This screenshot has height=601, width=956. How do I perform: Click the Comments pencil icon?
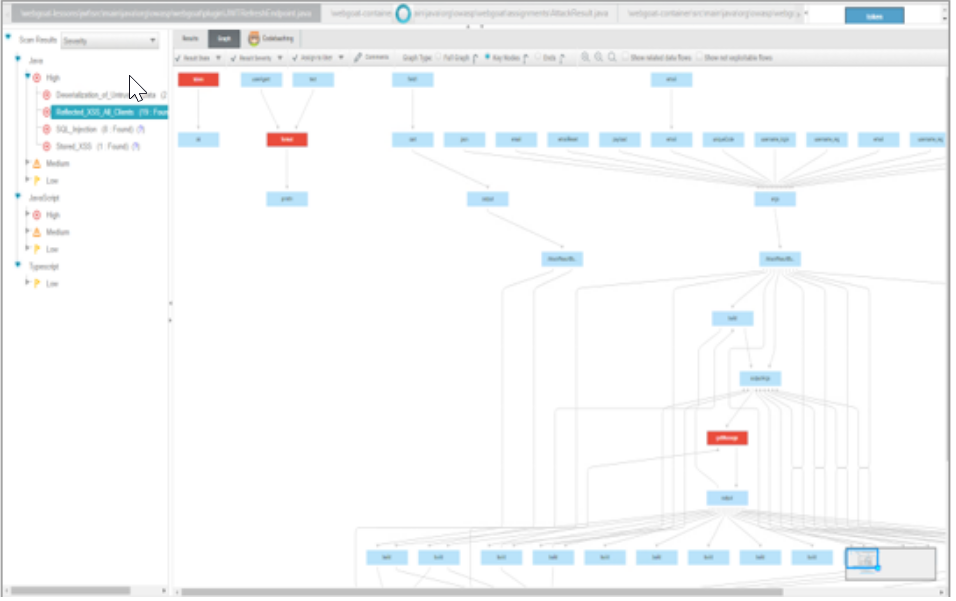pyautogui.click(x=357, y=58)
